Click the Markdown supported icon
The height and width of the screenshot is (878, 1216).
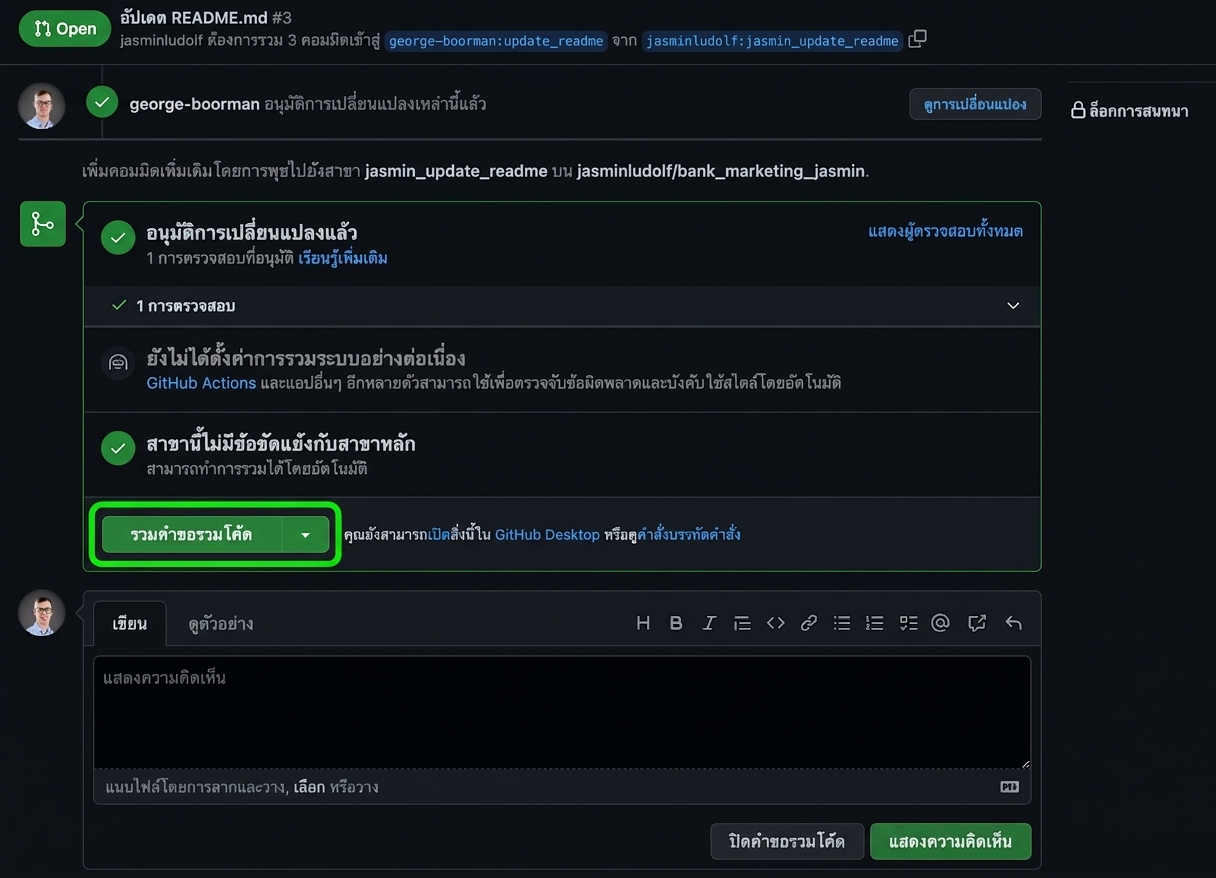(1010, 787)
